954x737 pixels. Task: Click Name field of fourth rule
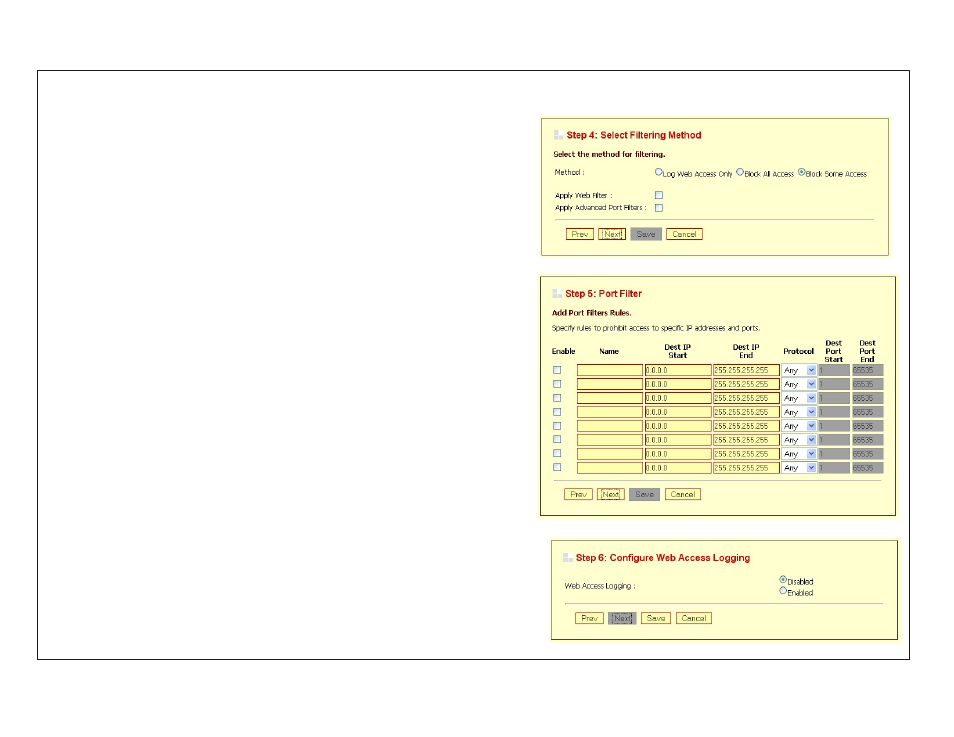(610, 412)
